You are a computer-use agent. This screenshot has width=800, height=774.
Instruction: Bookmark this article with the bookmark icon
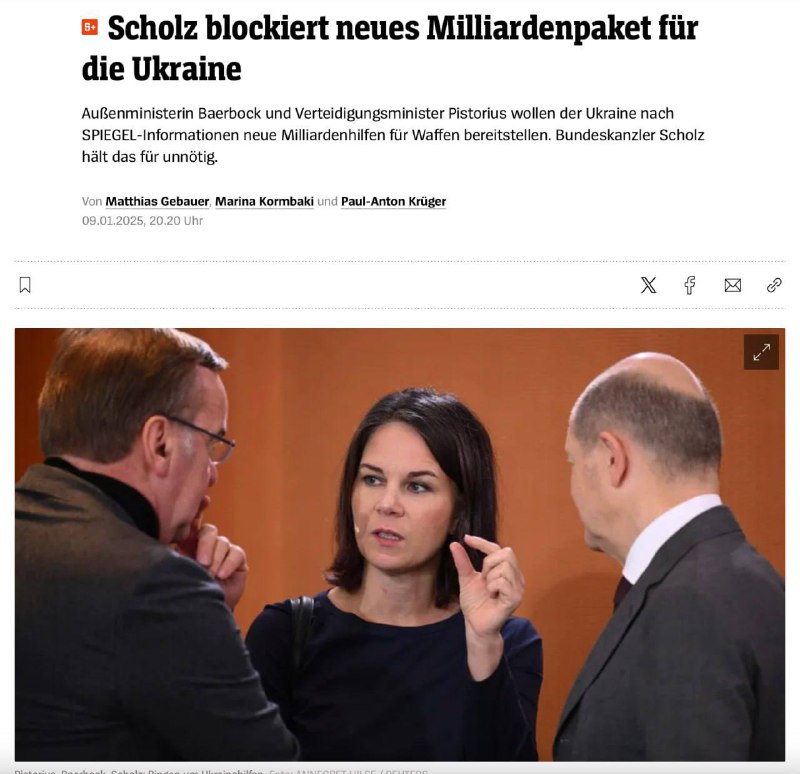tap(25, 285)
